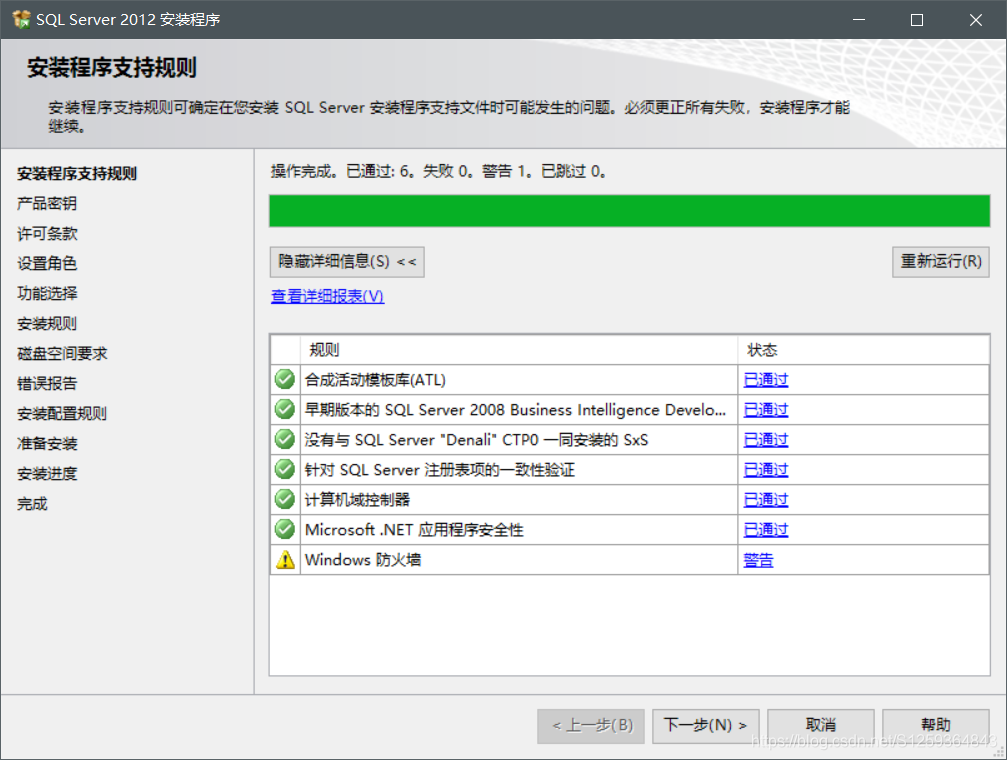Open 已通过 link for 注册表项的一致性验证
The height and width of the screenshot is (760, 1007).
click(766, 470)
